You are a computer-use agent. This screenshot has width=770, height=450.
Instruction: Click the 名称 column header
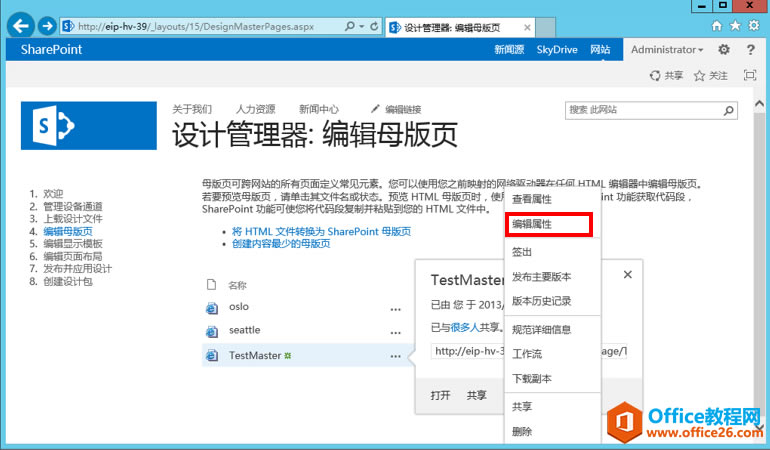(x=237, y=285)
